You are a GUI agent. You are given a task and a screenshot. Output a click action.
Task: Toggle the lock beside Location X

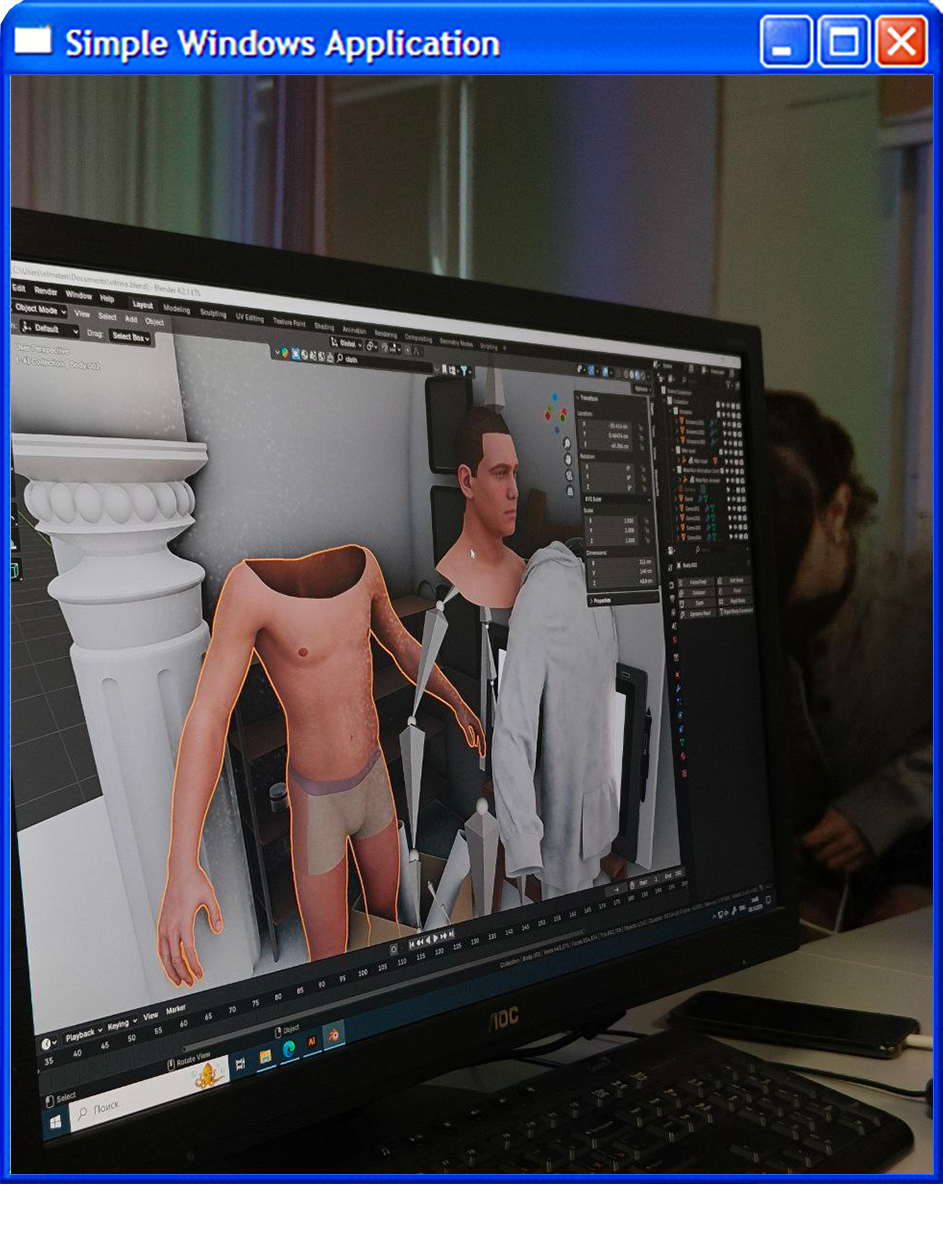[x=641, y=428]
